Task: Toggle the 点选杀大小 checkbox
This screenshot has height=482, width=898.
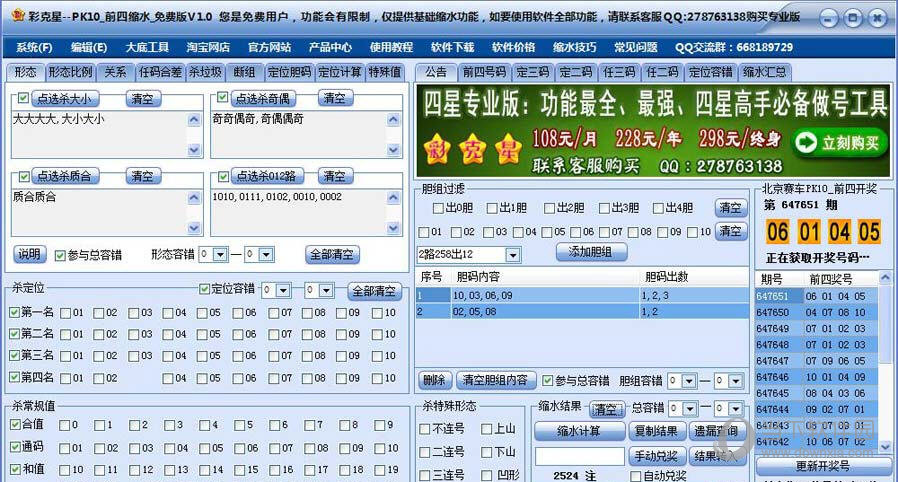Action: pos(23,98)
